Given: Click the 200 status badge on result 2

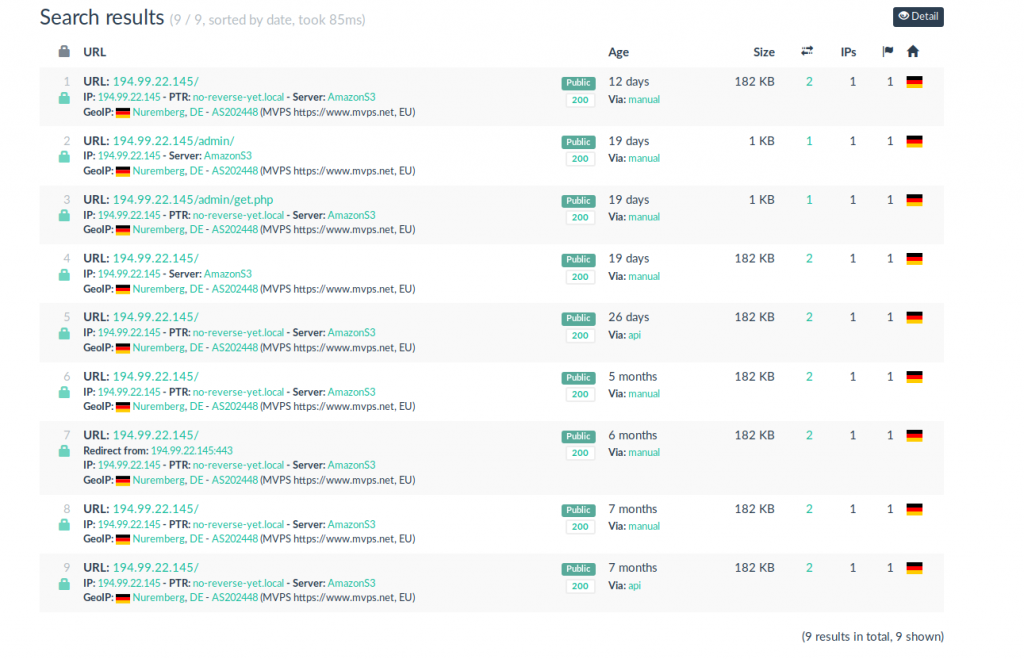Looking at the screenshot, I should pyautogui.click(x=580, y=159).
